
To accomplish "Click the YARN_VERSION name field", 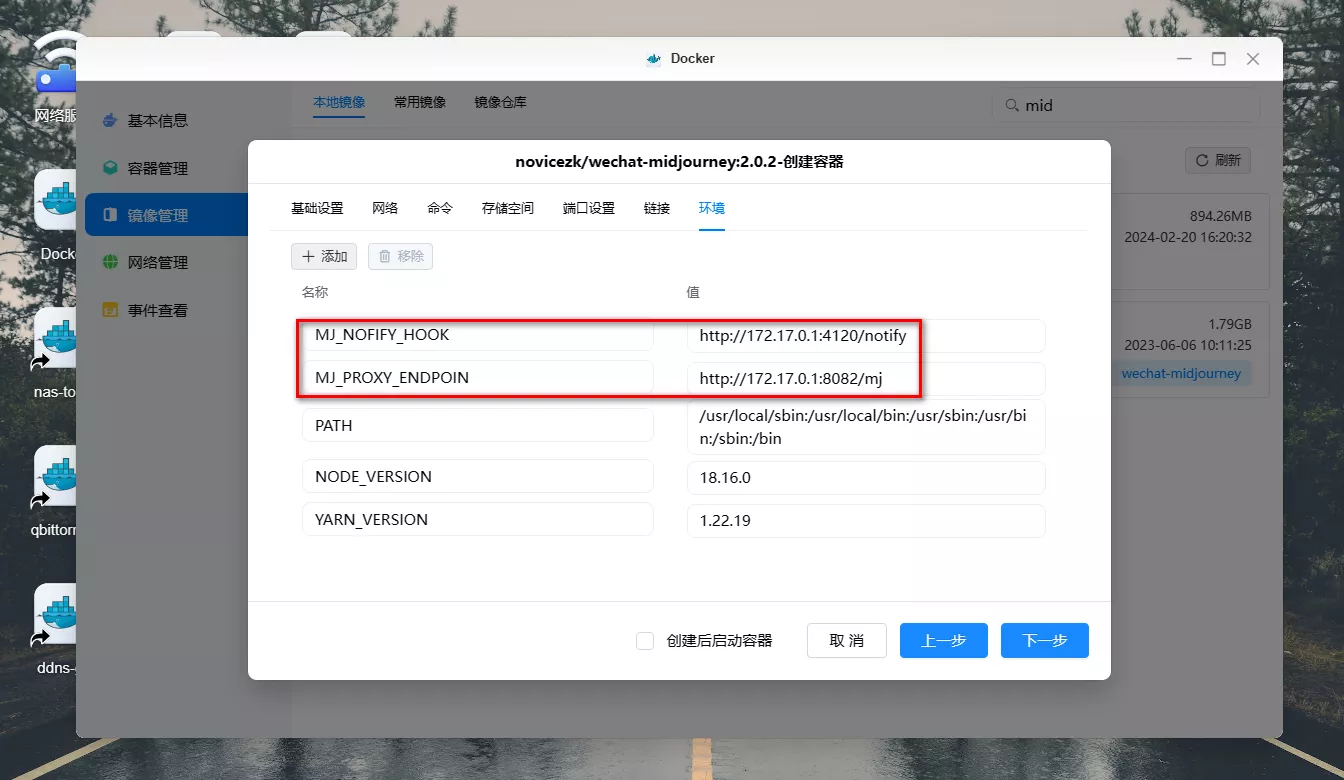I will coord(478,519).
